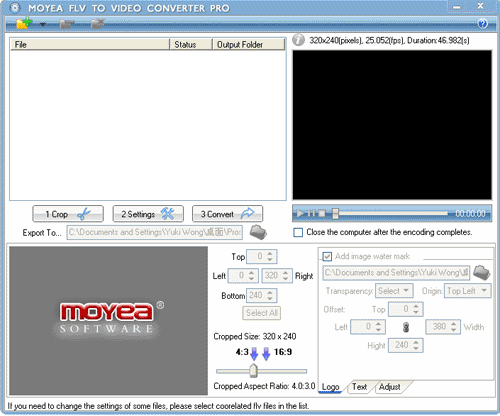Close the converter window
The width and height of the screenshot is (500, 416).
[480, 6]
